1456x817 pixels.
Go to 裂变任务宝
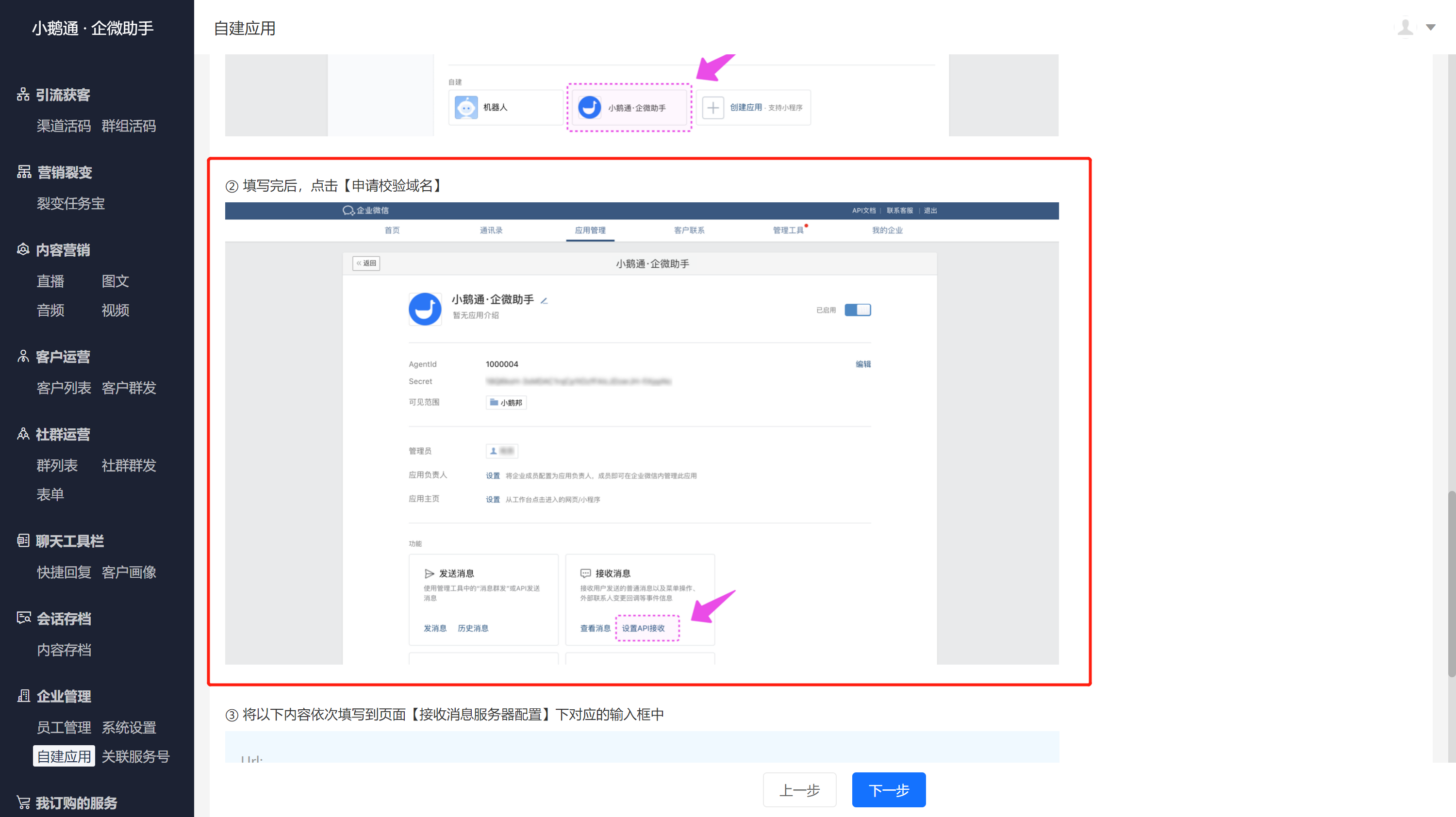pos(71,203)
